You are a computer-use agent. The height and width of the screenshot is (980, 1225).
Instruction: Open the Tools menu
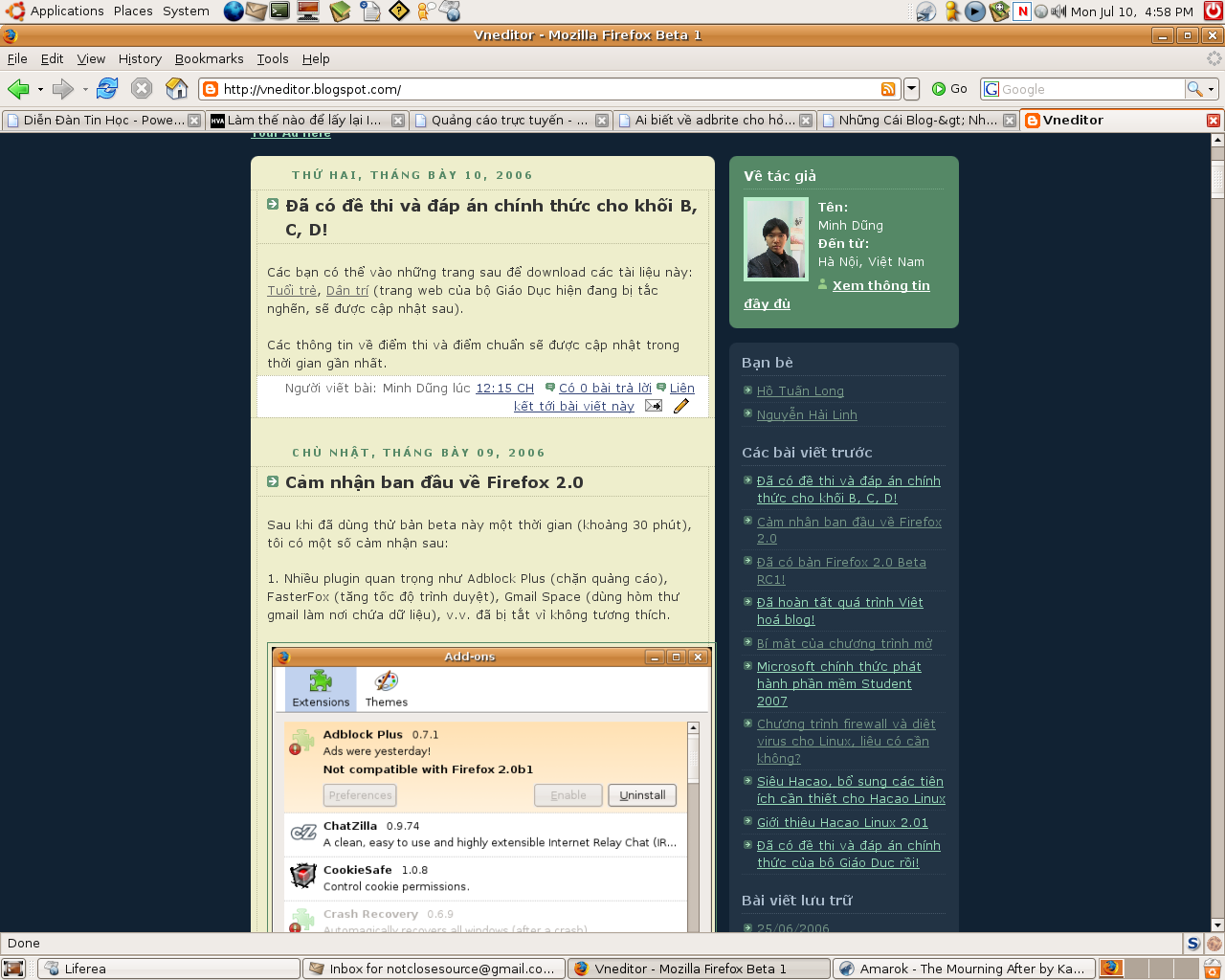click(x=272, y=59)
